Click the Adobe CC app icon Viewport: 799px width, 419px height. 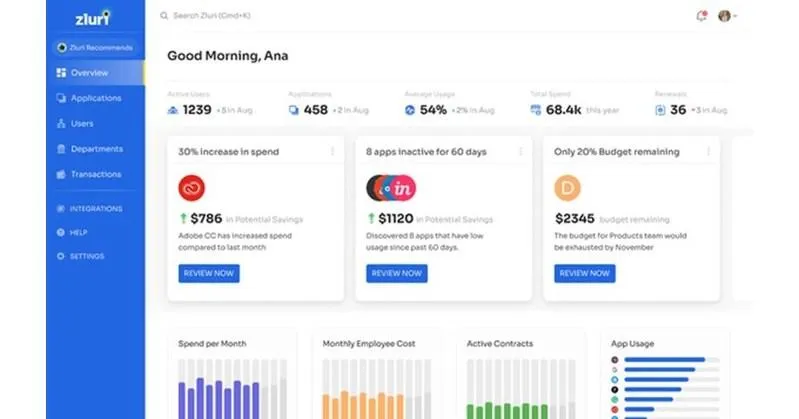coord(192,188)
